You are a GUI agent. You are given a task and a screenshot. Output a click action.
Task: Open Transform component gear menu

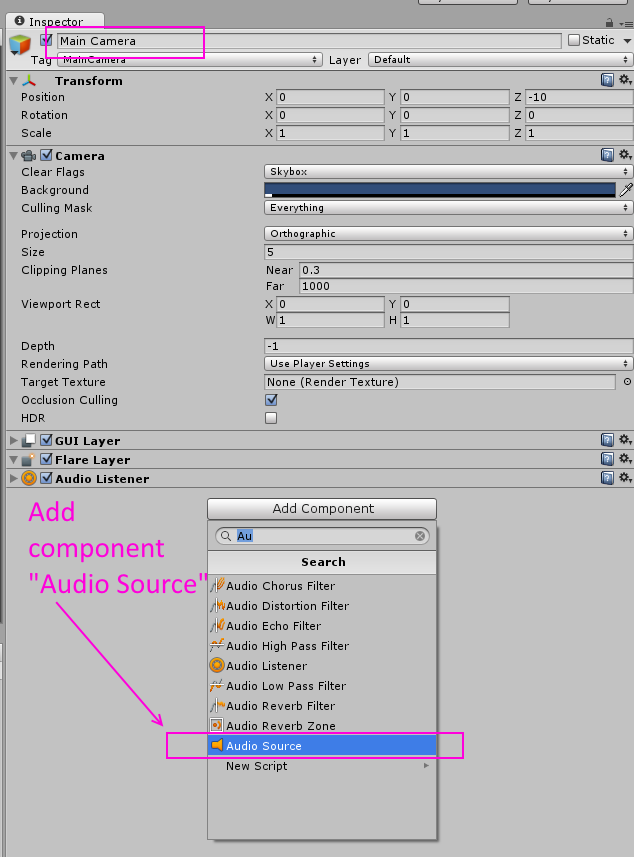point(625,80)
